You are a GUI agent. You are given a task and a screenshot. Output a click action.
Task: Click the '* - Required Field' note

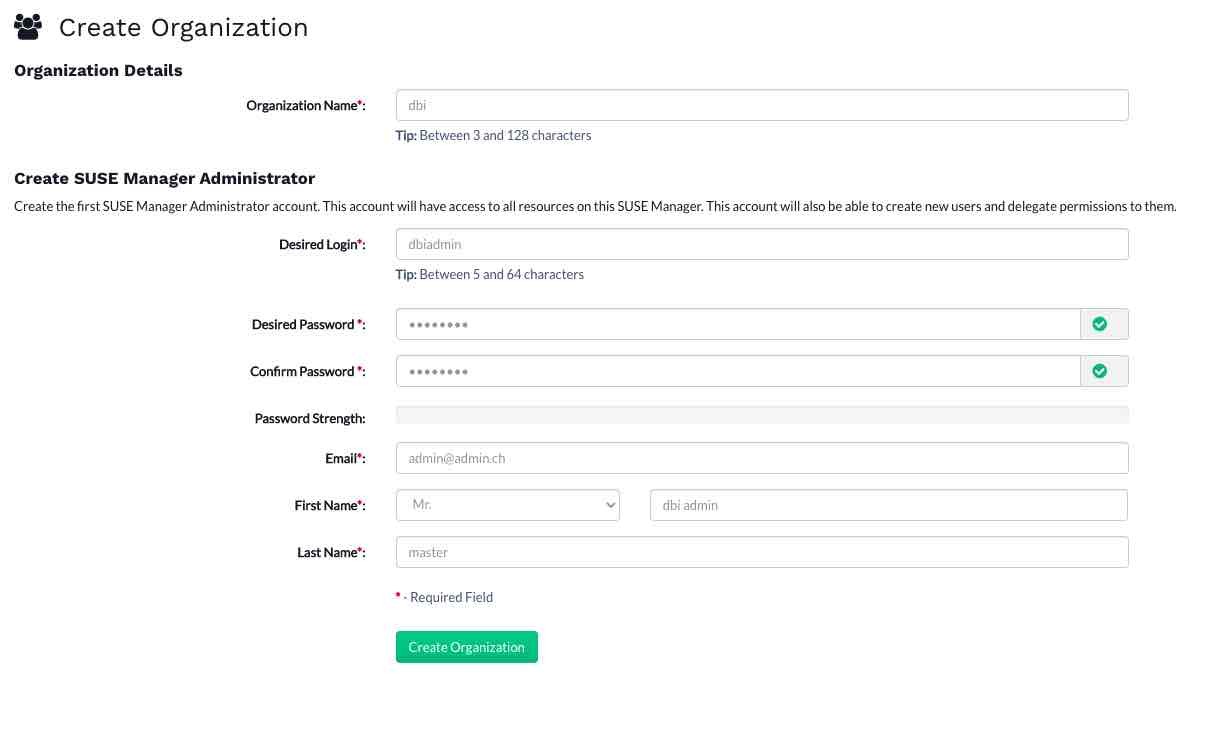click(x=445, y=597)
